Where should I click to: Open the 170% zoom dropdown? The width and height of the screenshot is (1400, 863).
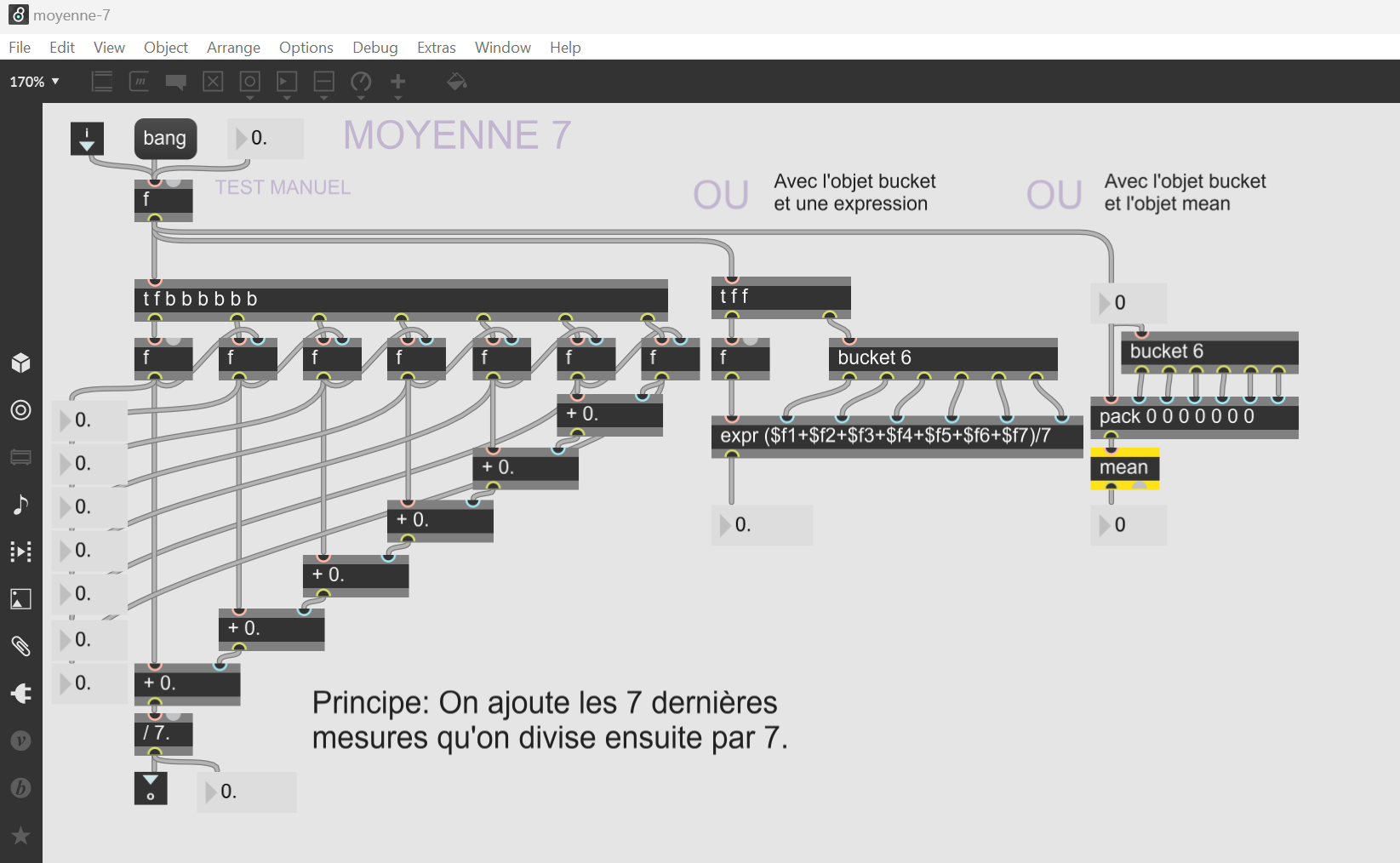[34, 82]
